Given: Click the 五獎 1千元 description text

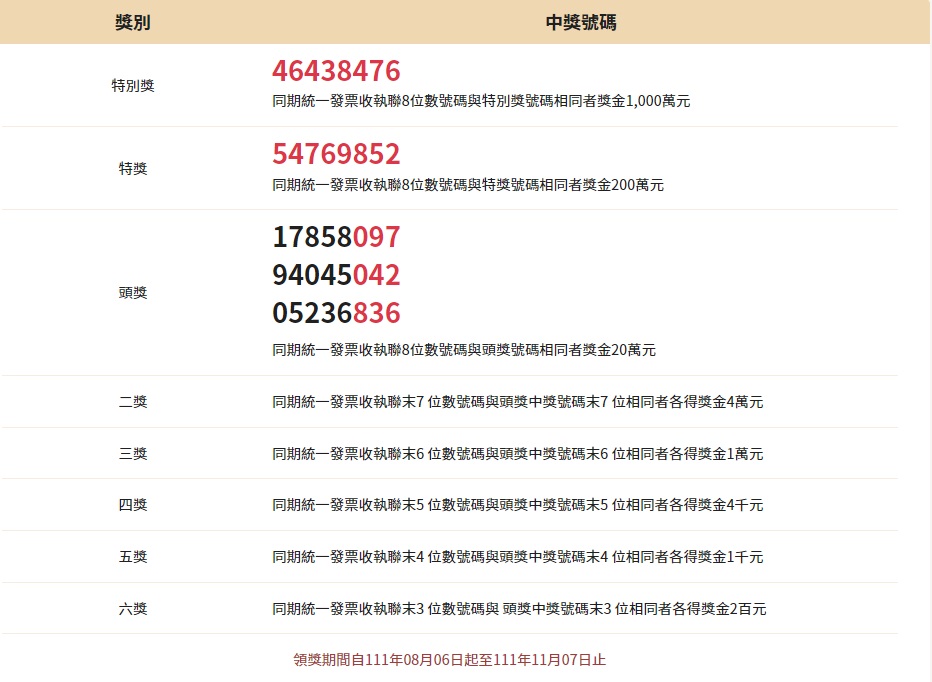Looking at the screenshot, I should pos(517,557).
